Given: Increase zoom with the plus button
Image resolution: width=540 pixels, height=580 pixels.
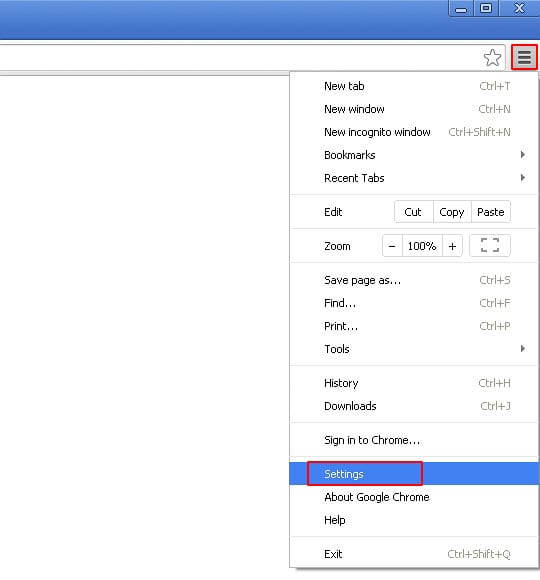Looking at the screenshot, I should click(452, 246).
